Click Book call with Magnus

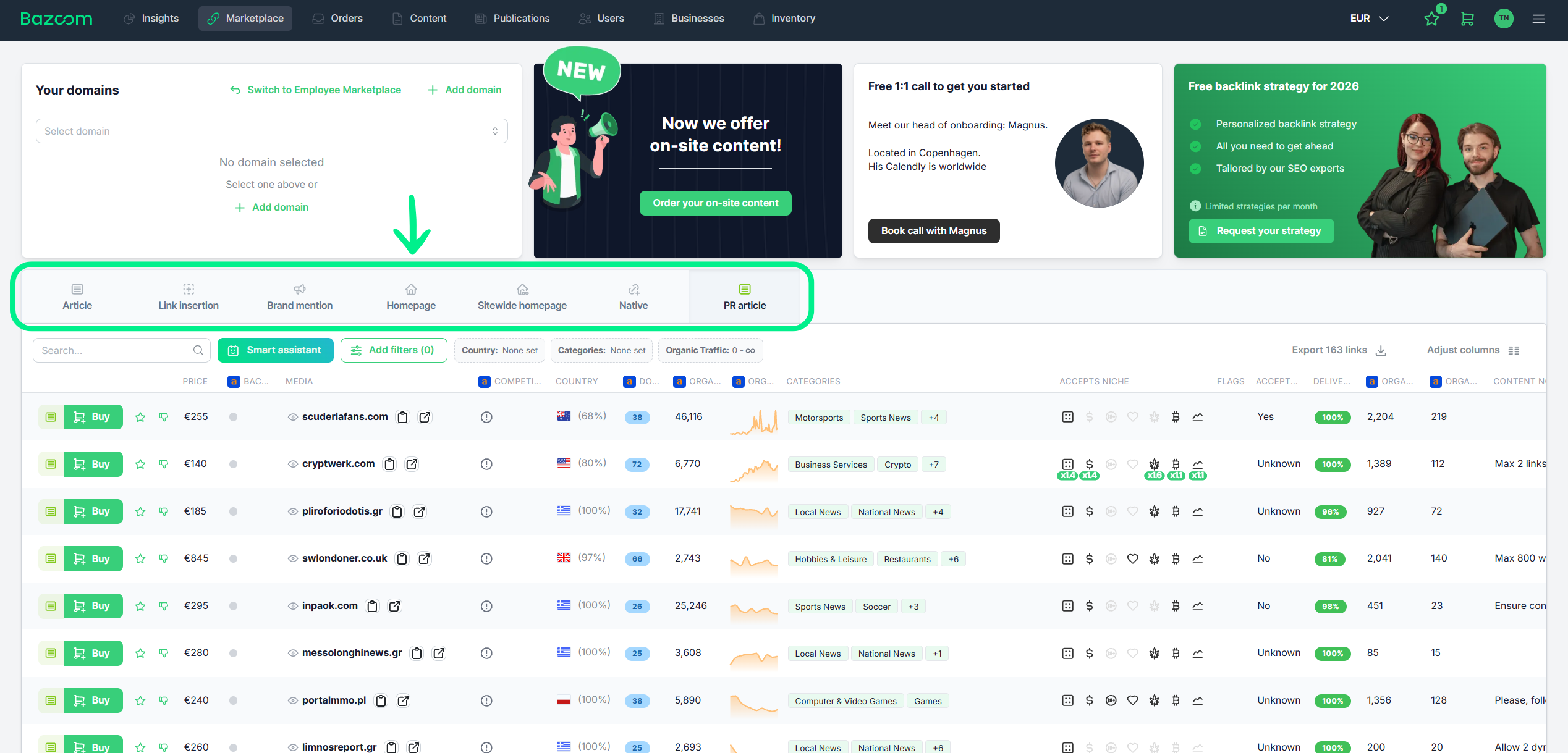coord(934,231)
